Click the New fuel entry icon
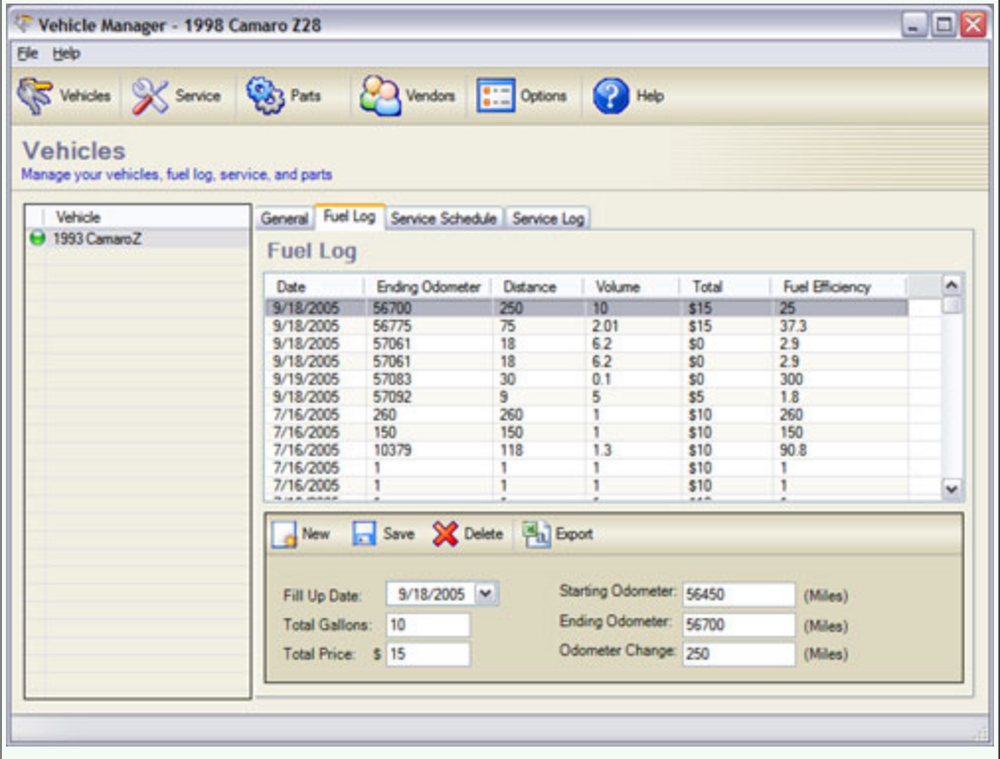 tap(284, 534)
